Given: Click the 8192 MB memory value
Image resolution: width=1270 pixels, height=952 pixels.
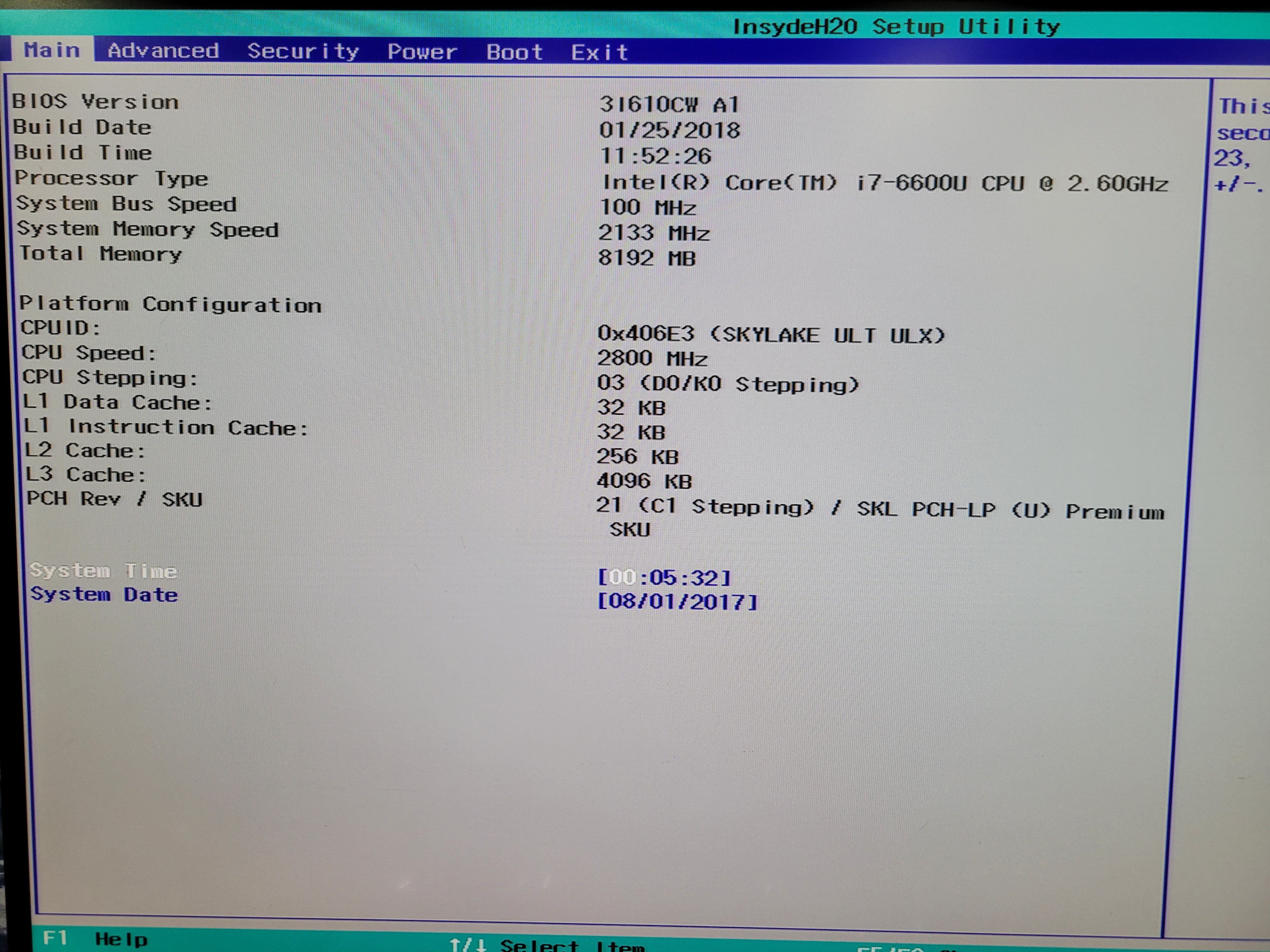Looking at the screenshot, I should point(647,258).
